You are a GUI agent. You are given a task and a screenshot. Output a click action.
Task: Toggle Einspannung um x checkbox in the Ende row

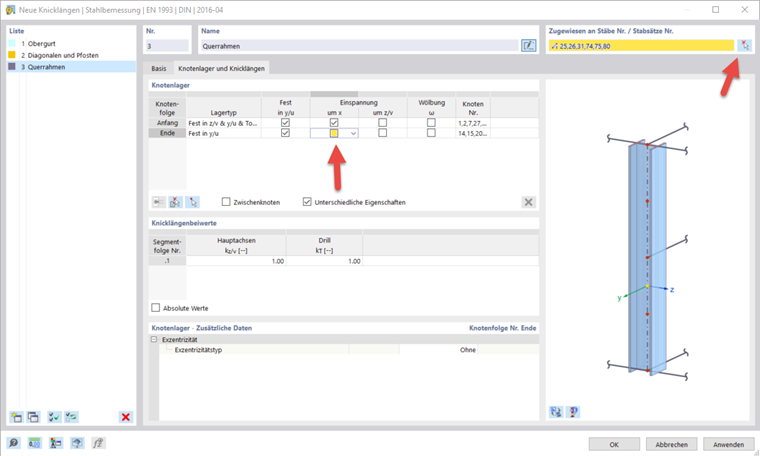click(334, 133)
